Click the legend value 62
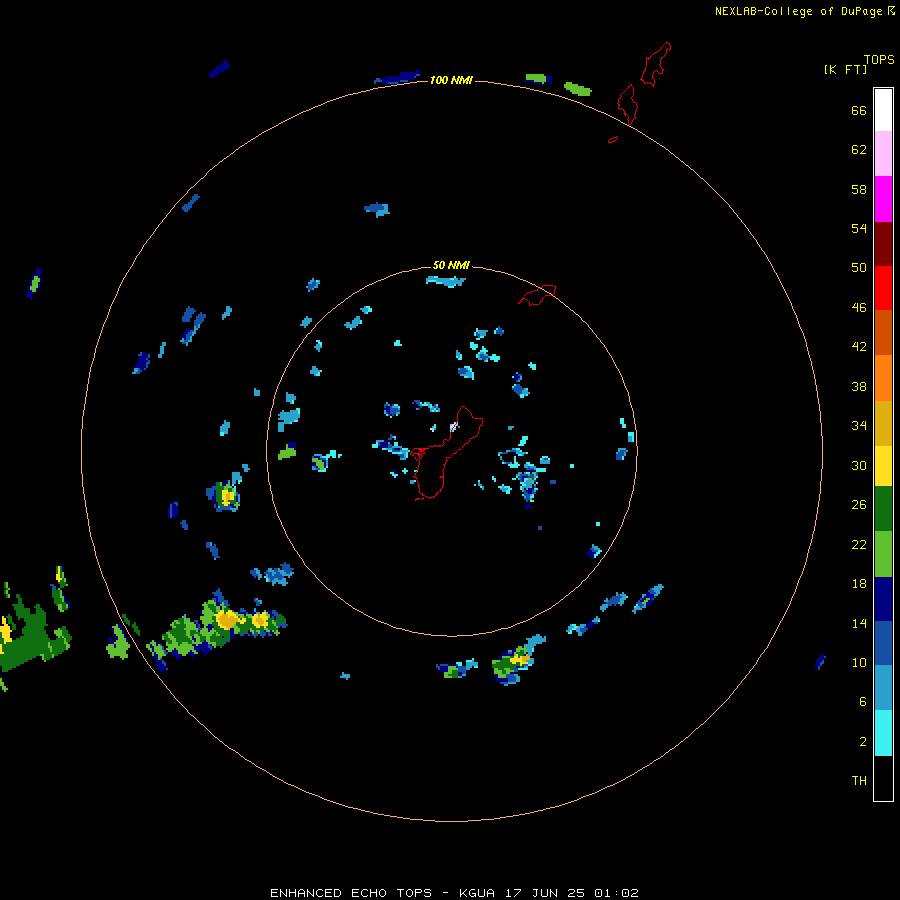Screen dimensions: 900x900 [x=859, y=150]
